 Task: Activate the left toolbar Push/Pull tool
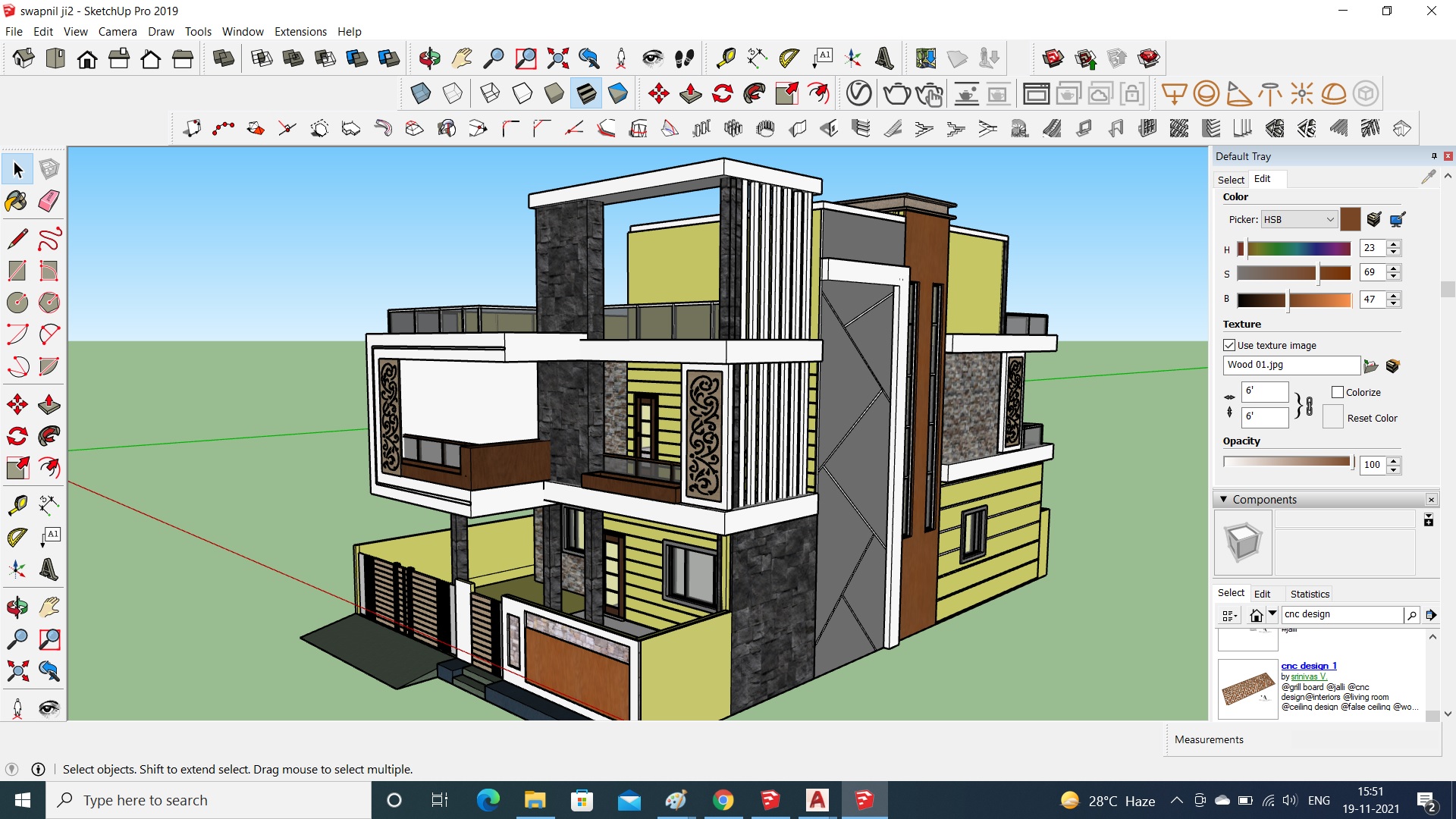(x=49, y=404)
